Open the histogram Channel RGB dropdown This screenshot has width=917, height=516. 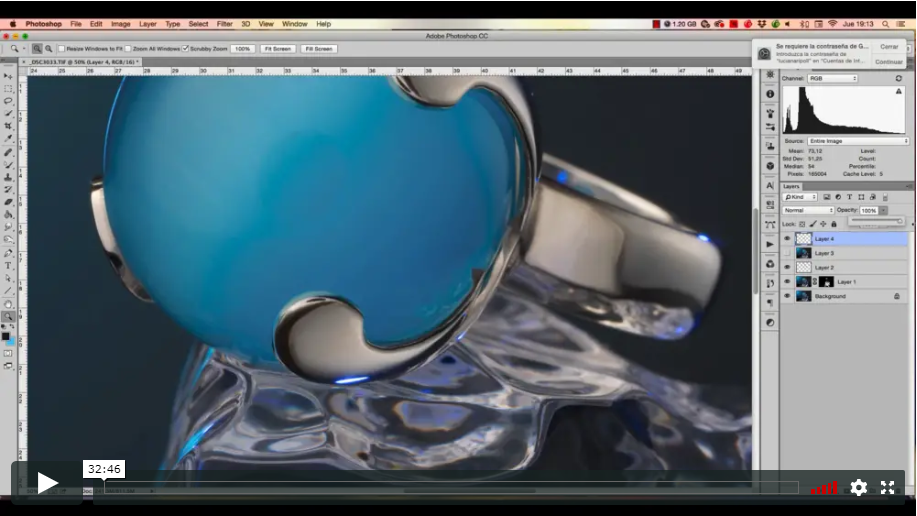(833, 78)
